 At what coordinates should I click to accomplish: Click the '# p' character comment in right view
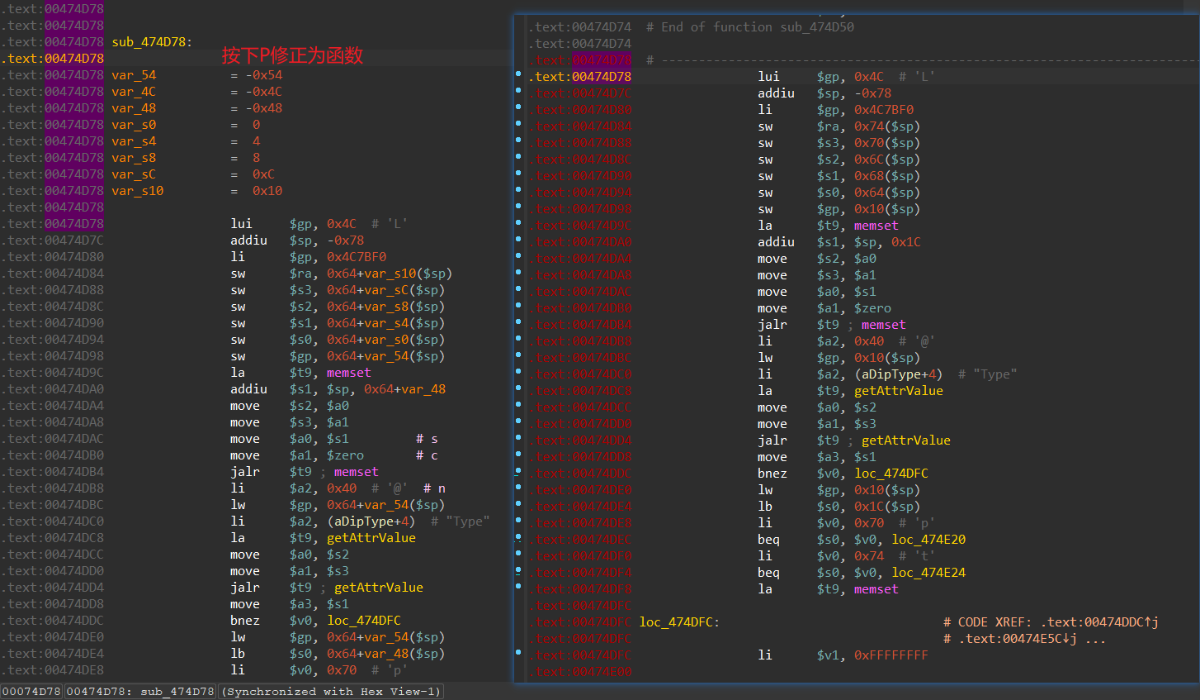pyautogui.click(x=916, y=523)
